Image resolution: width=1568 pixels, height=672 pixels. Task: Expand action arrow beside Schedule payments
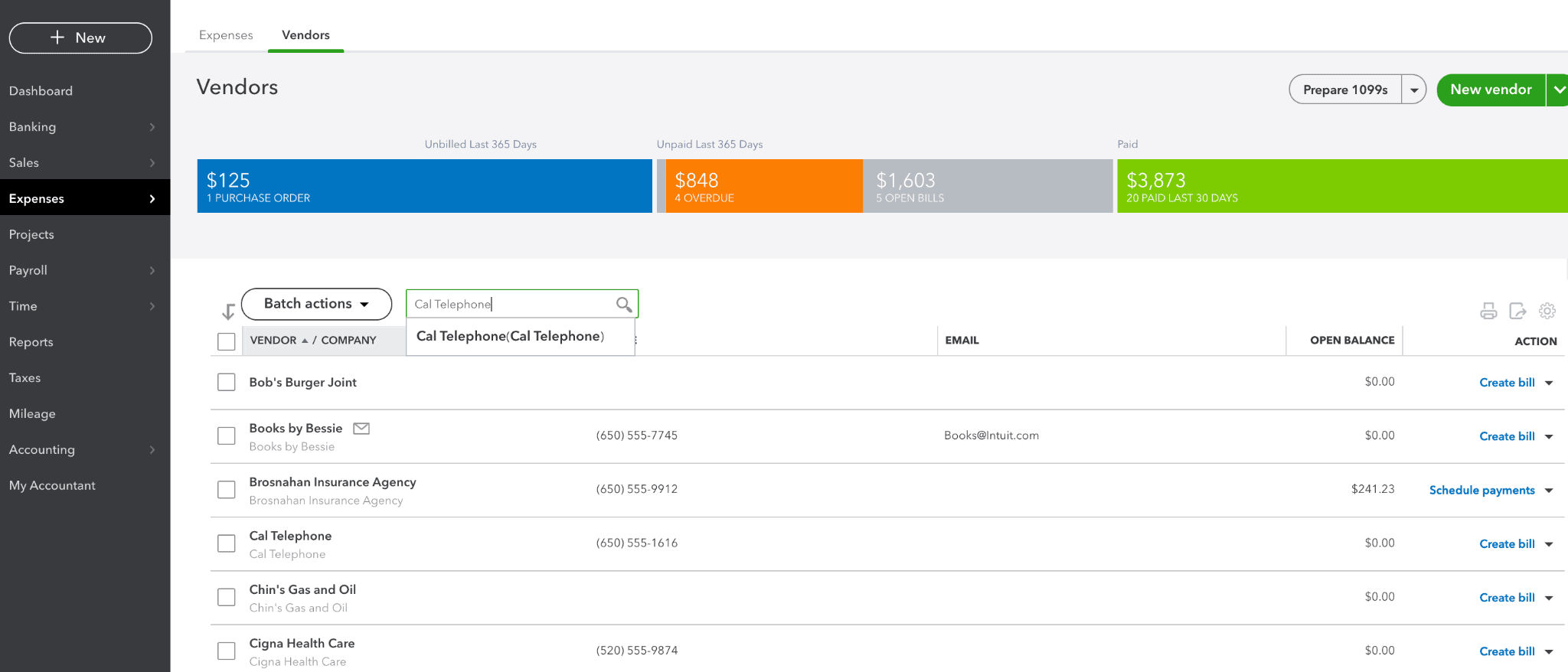click(1549, 491)
